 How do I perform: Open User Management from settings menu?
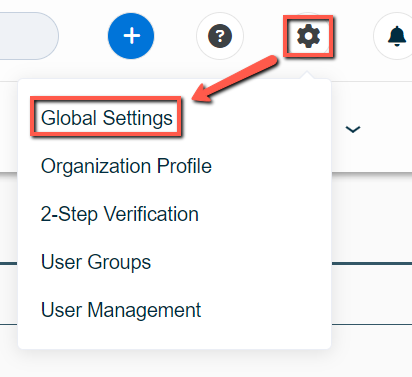[121, 310]
